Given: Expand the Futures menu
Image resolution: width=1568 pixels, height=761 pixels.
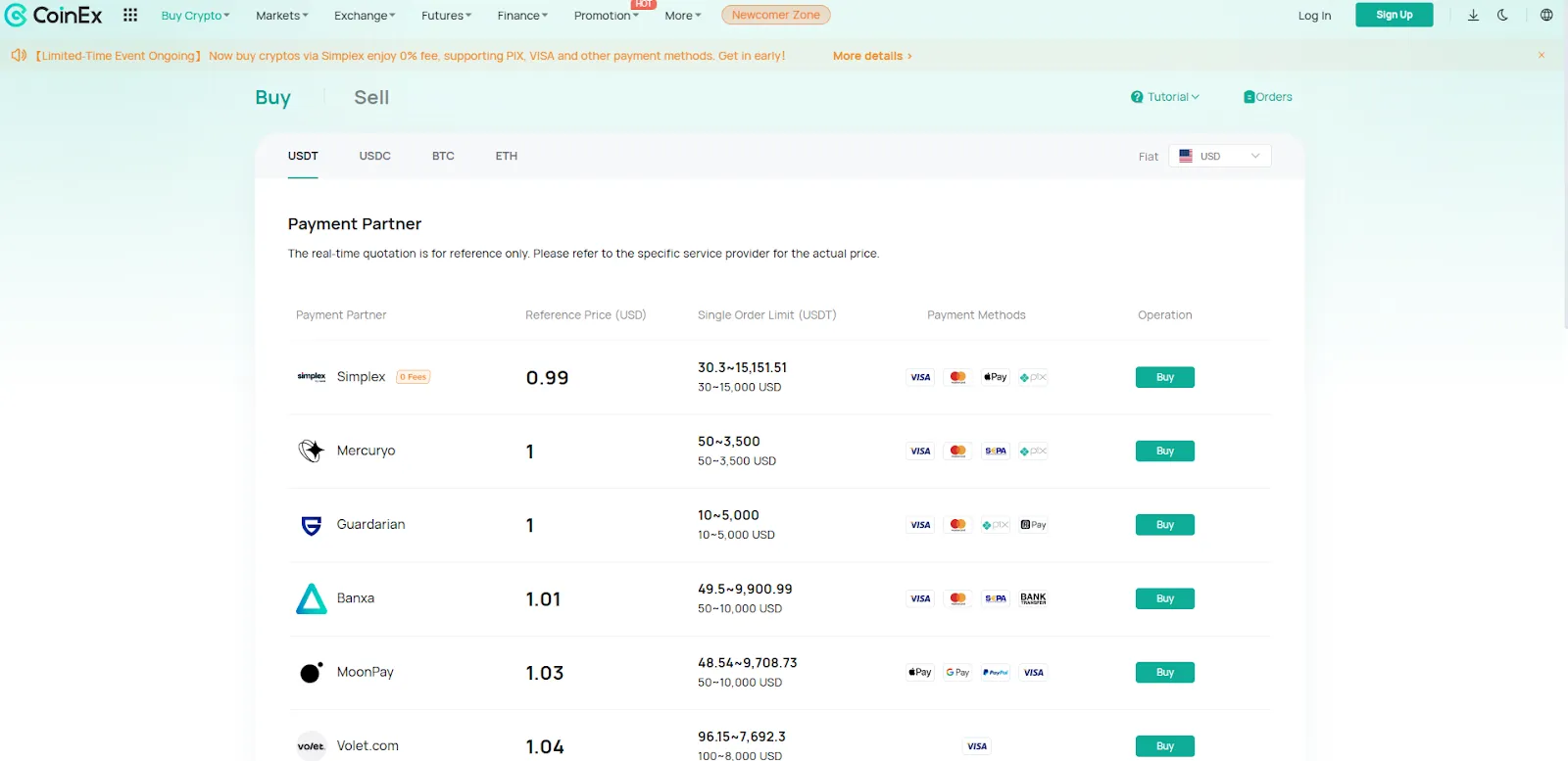Looking at the screenshot, I should click(x=447, y=16).
